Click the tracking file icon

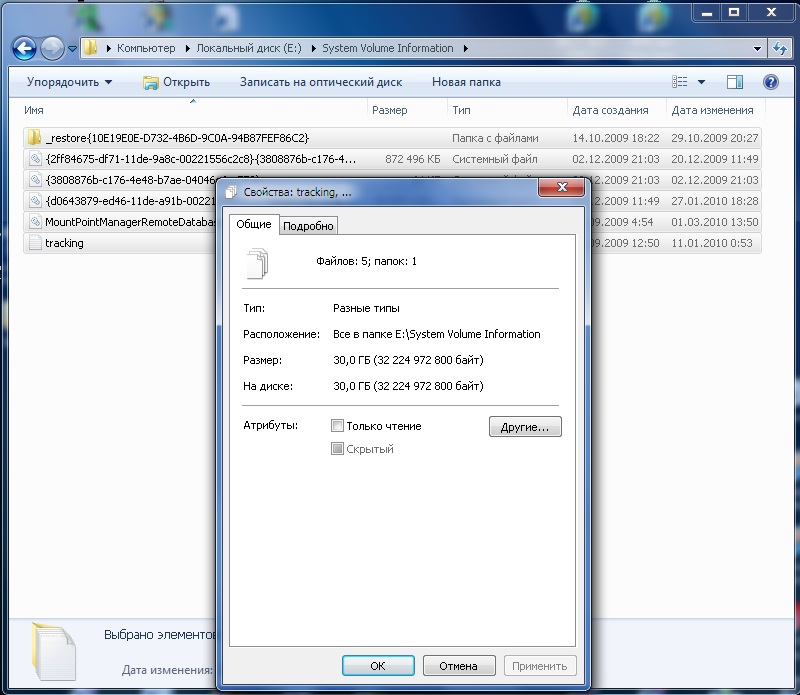click(35, 242)
